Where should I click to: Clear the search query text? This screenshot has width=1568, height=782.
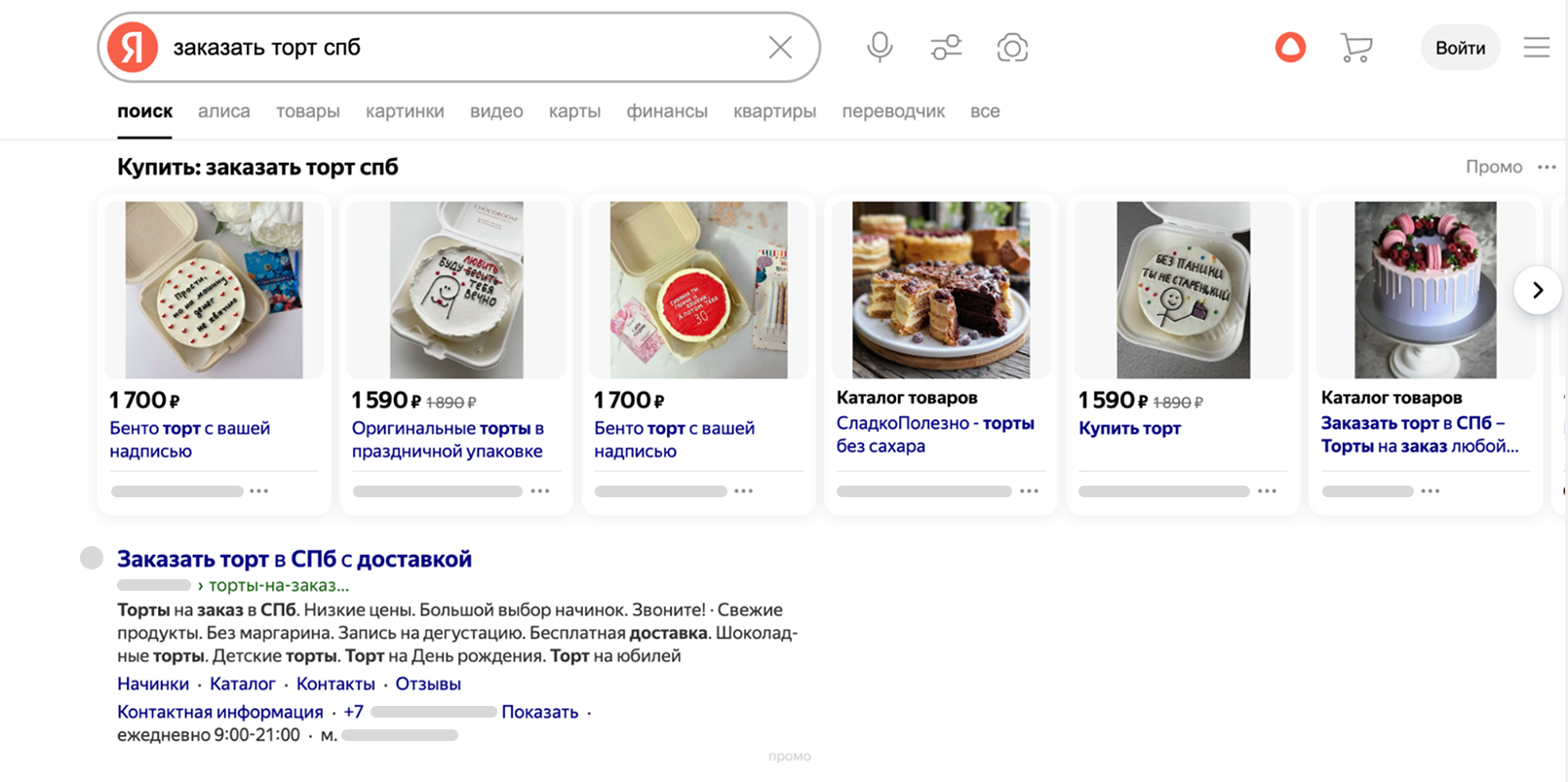780,47
